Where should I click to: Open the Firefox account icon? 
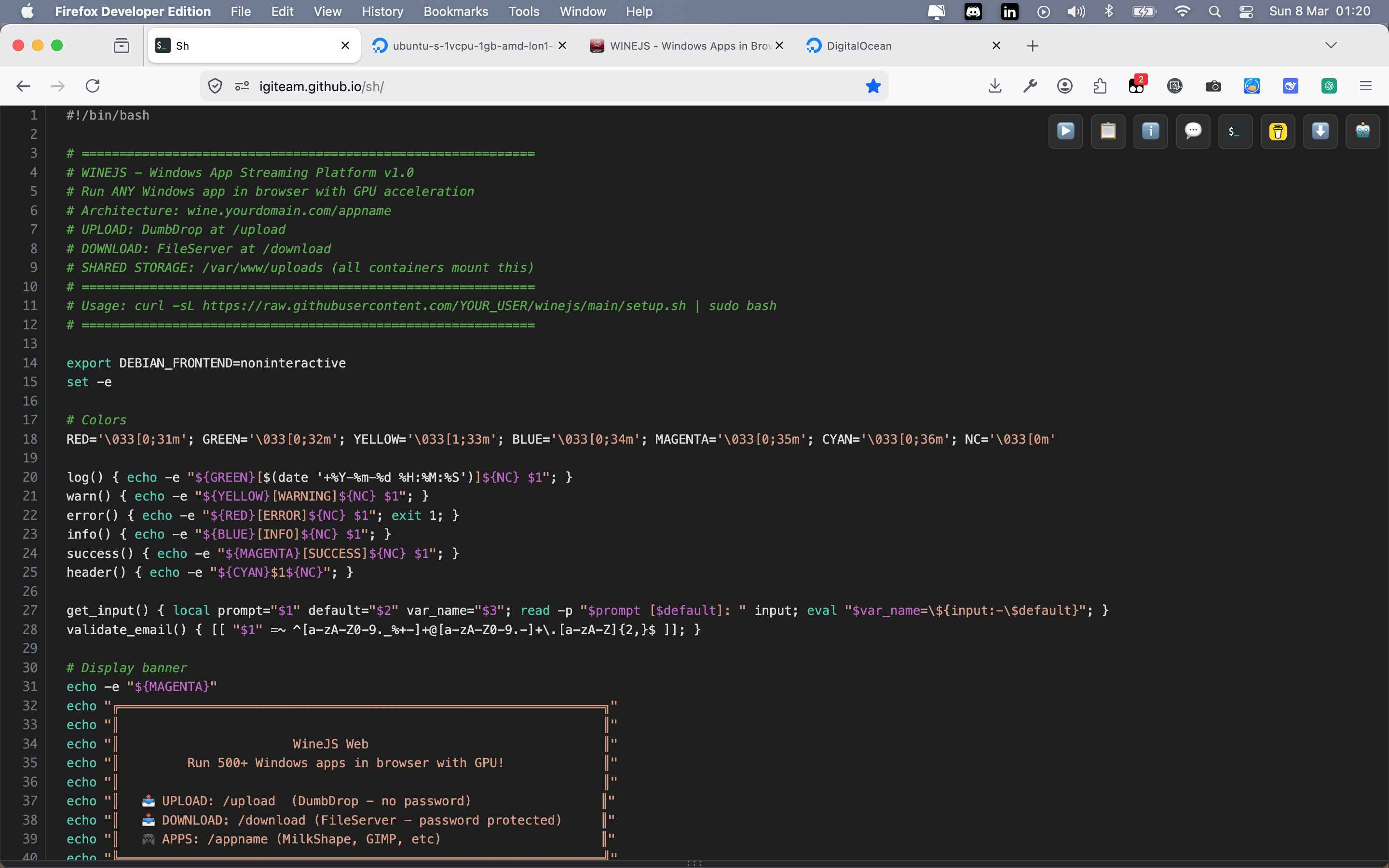pyautogui.click(x=1065, y=86)
